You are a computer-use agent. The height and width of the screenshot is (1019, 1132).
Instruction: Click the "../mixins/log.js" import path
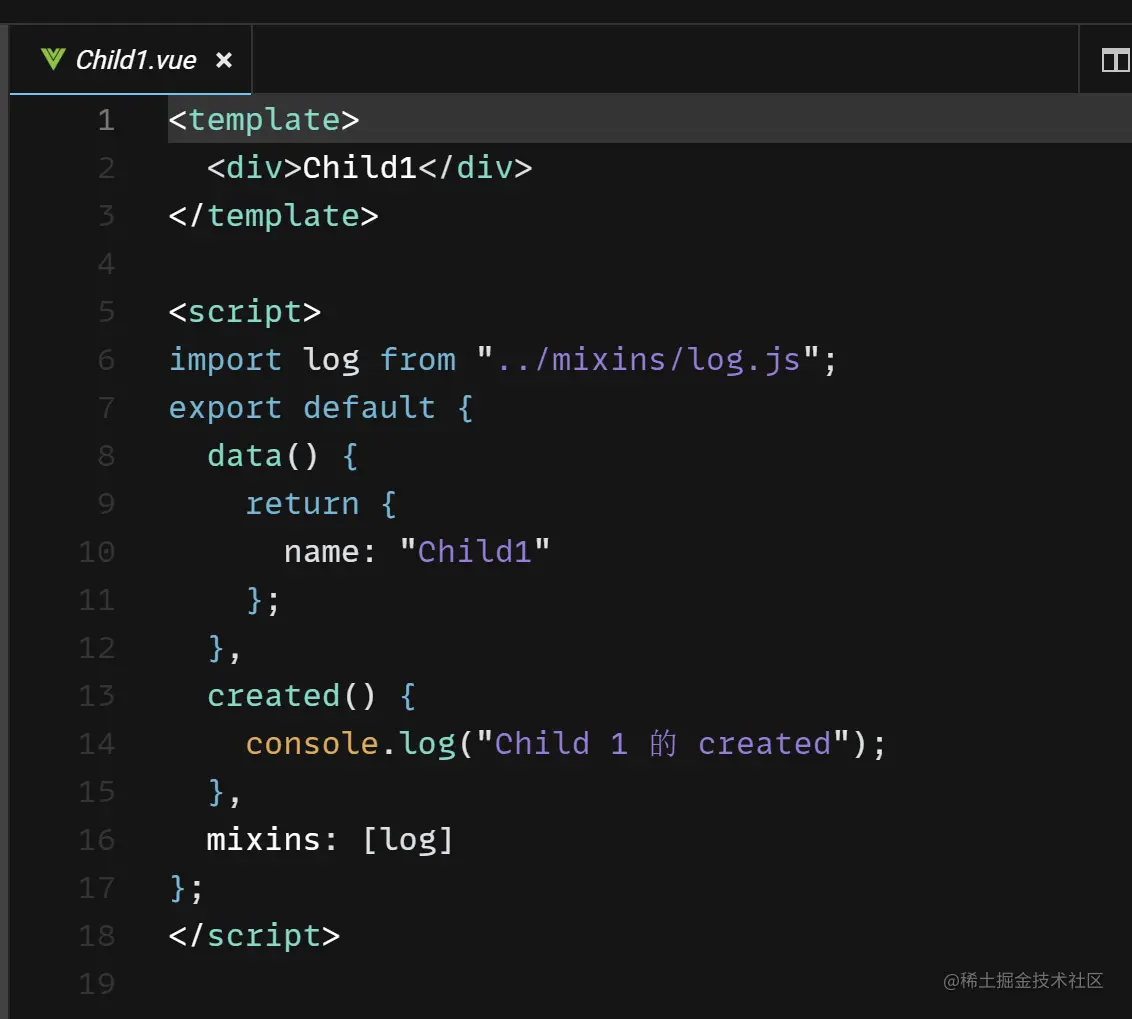pos(648,359)
